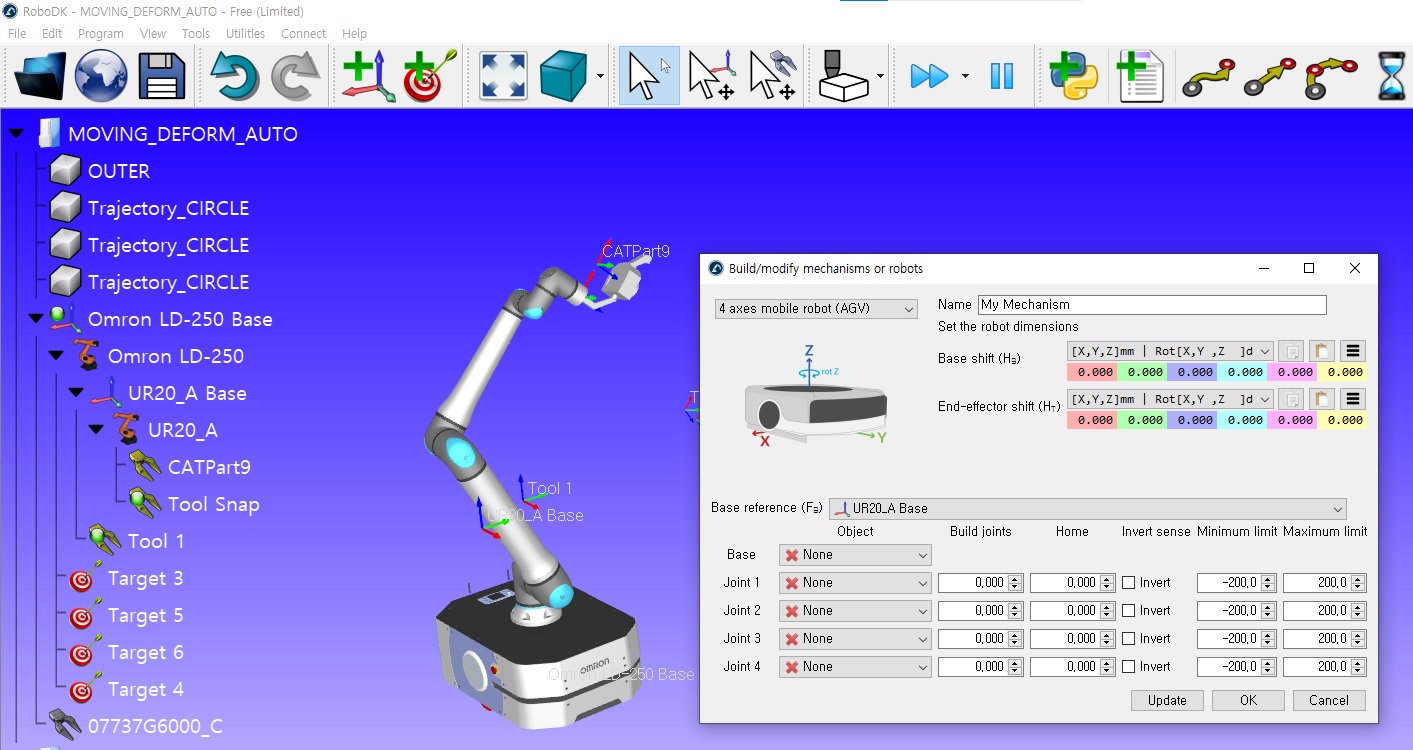Click the Save station floppy disk icon
The image size is (1413, 750).
tap(162, 75)
